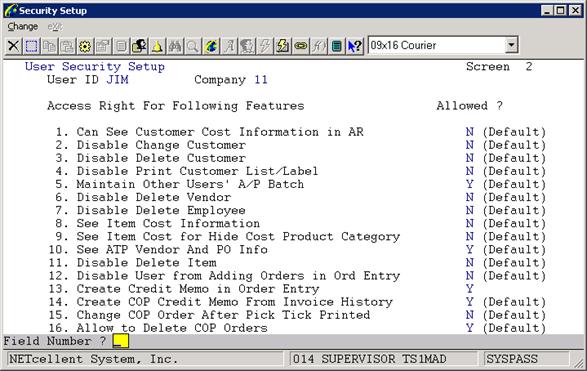Click the grayed-out eXit menu
This screenshot has width=587, height=371.
tap(55, 27)
